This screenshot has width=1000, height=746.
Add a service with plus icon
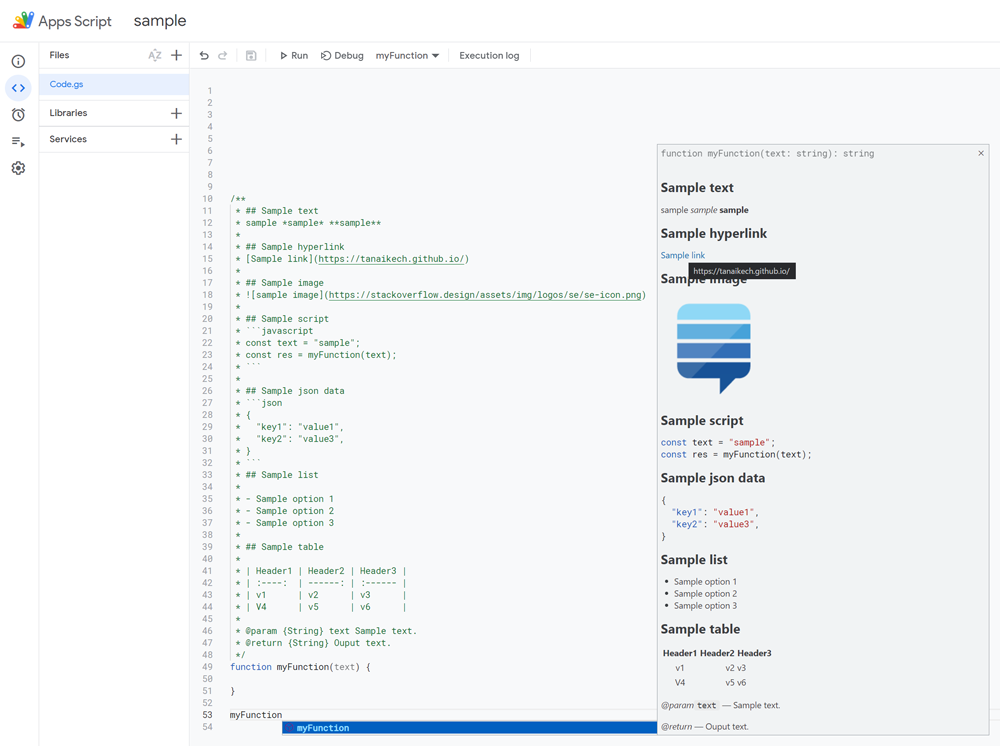[x=177, y=139]
